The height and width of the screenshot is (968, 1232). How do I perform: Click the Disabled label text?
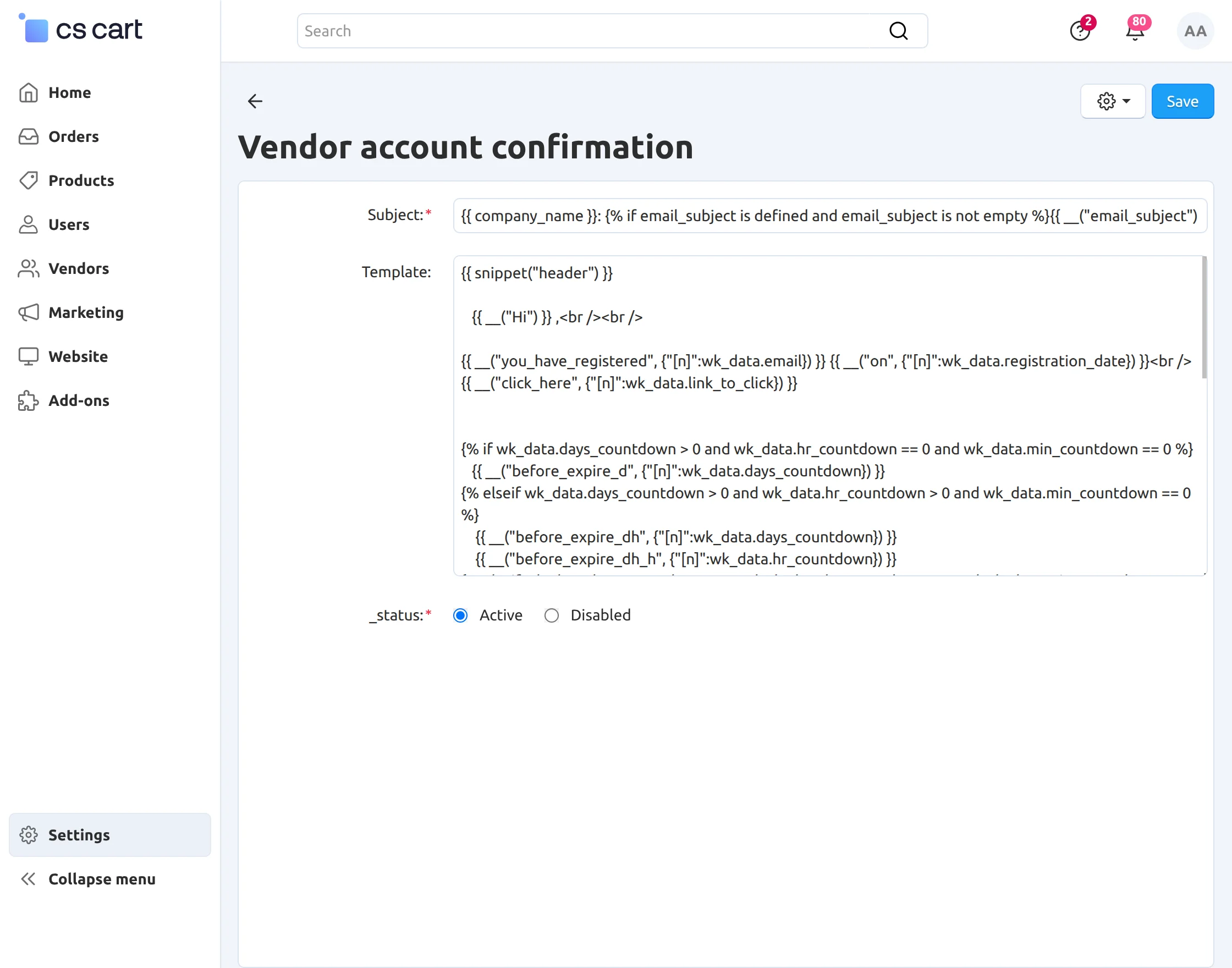pyautogui.click(x=600, y=615)
